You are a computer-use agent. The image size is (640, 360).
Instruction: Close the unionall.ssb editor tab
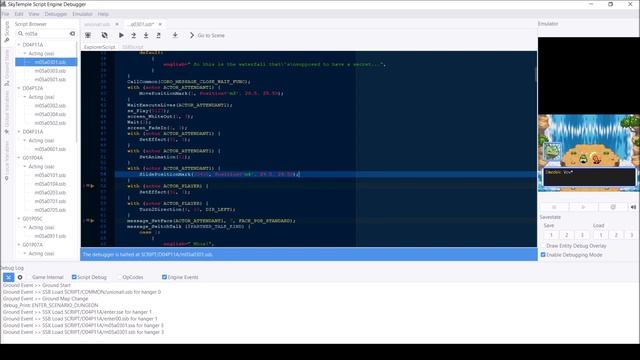(117, 24)
